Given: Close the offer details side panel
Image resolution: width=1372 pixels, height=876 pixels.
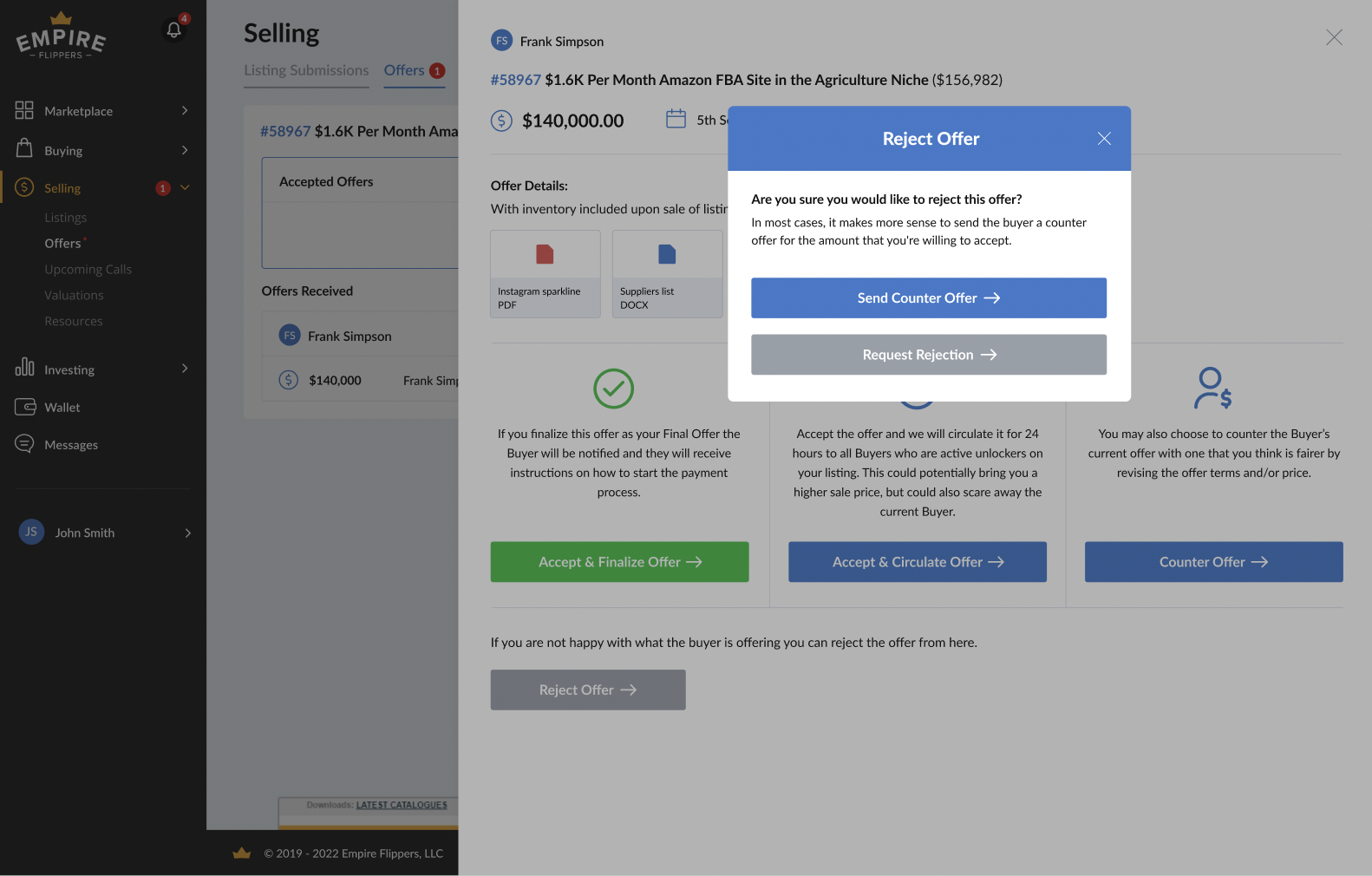Looking at the screenshot, I should 1334,37.
